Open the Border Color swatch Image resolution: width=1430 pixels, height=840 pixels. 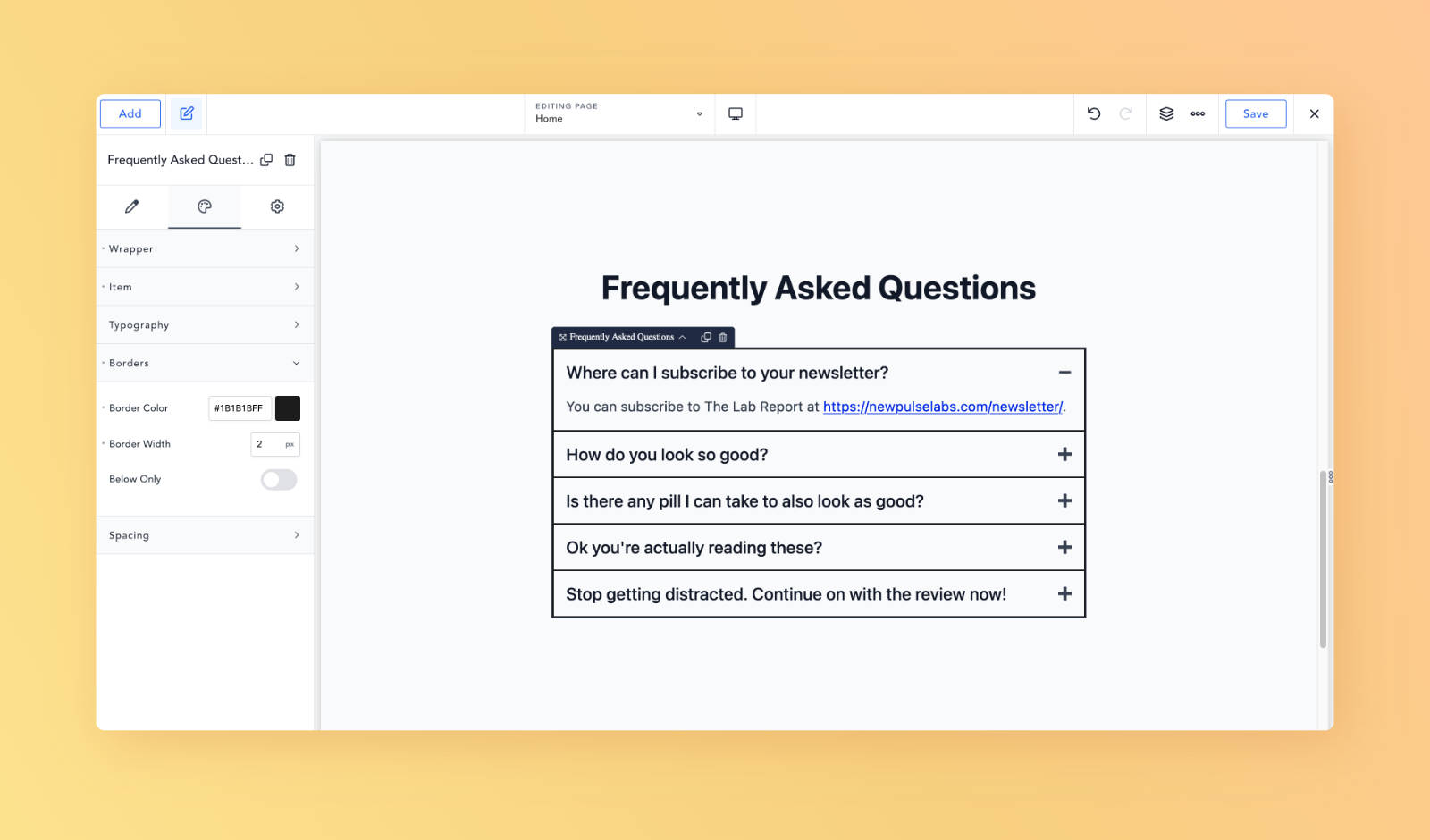[x=288, y=408]
